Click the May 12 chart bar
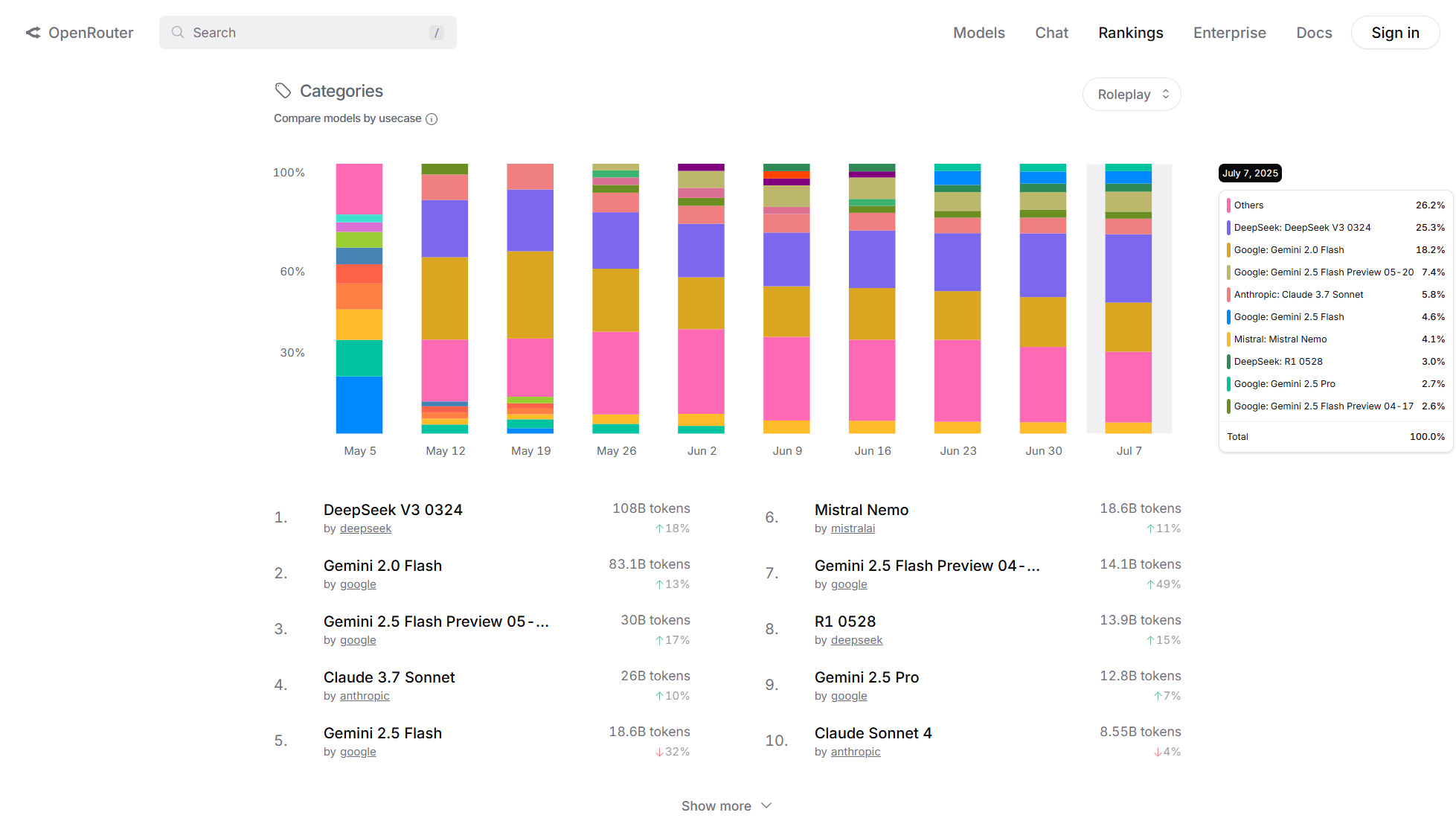The height and width of the screenshot is (821, 1456). click(x=445, y=298)
